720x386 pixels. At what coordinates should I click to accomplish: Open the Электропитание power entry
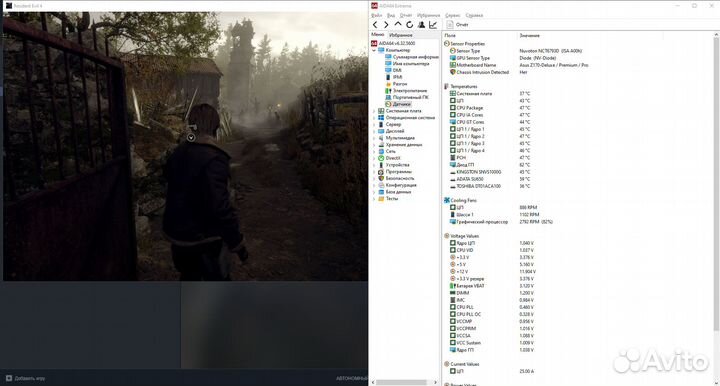pos(410,91)
